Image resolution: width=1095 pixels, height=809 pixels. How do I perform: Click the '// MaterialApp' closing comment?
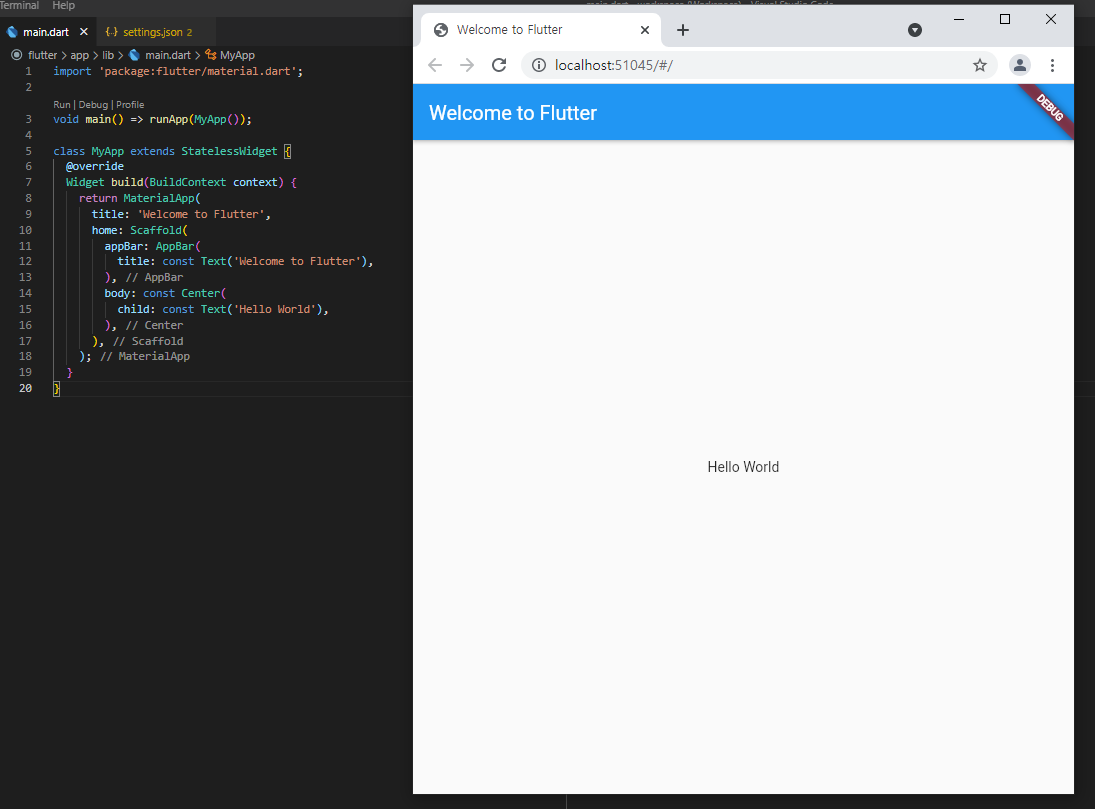coord(145,356)
